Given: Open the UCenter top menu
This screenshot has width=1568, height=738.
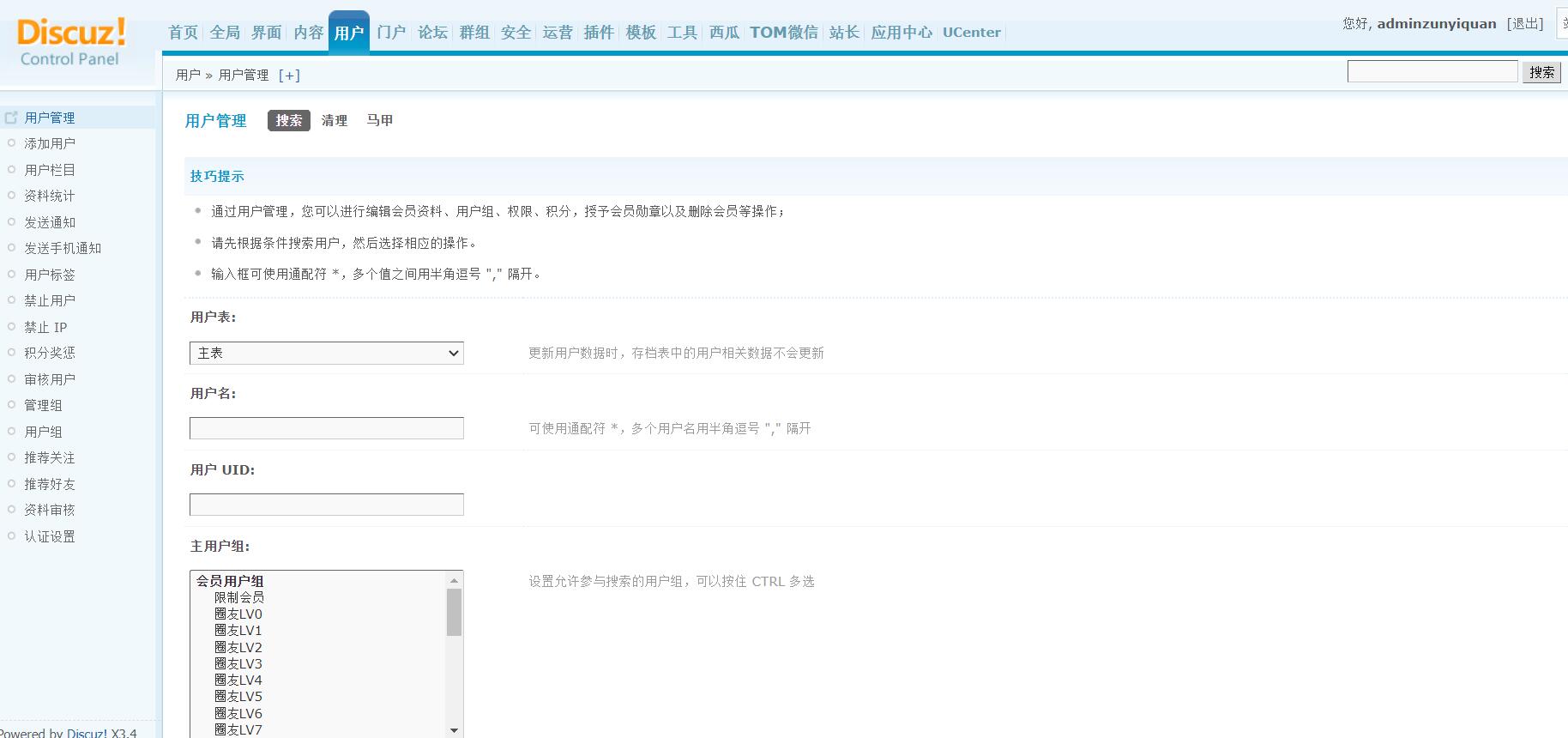Looking at the screenshot, I should pos(971,33).
